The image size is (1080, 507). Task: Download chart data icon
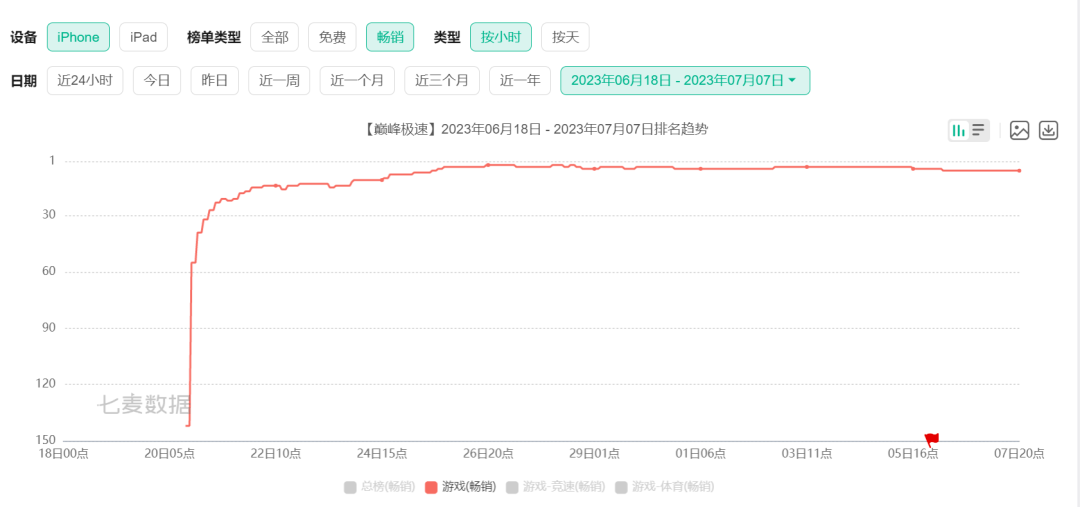click(x=1048, y=130)
